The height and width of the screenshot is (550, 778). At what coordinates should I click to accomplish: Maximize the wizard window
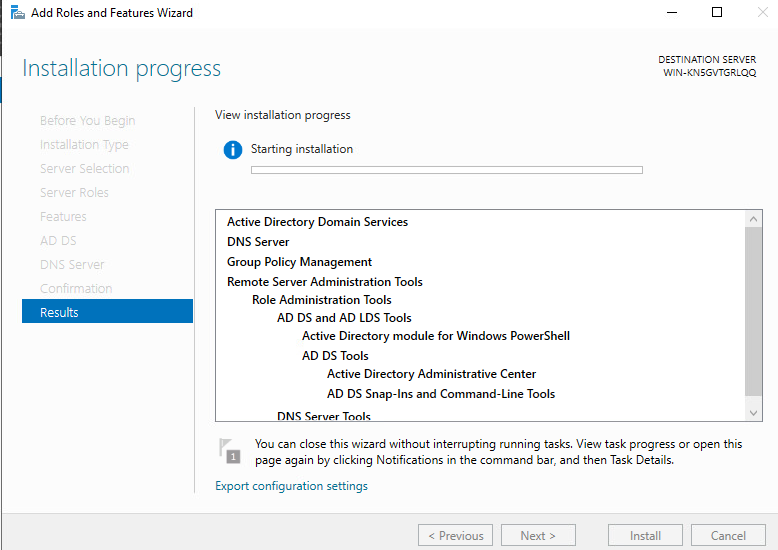click(x=717, y=12)
